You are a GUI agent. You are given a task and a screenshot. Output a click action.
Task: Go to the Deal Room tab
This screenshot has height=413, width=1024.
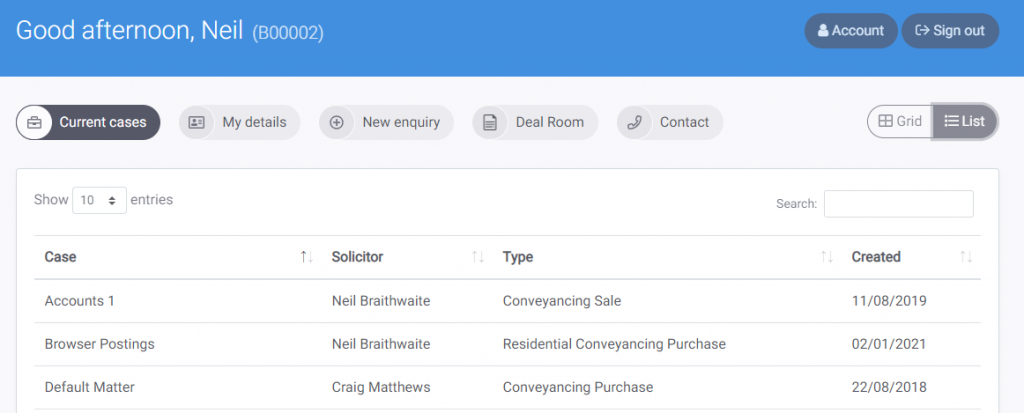(535, 122)
